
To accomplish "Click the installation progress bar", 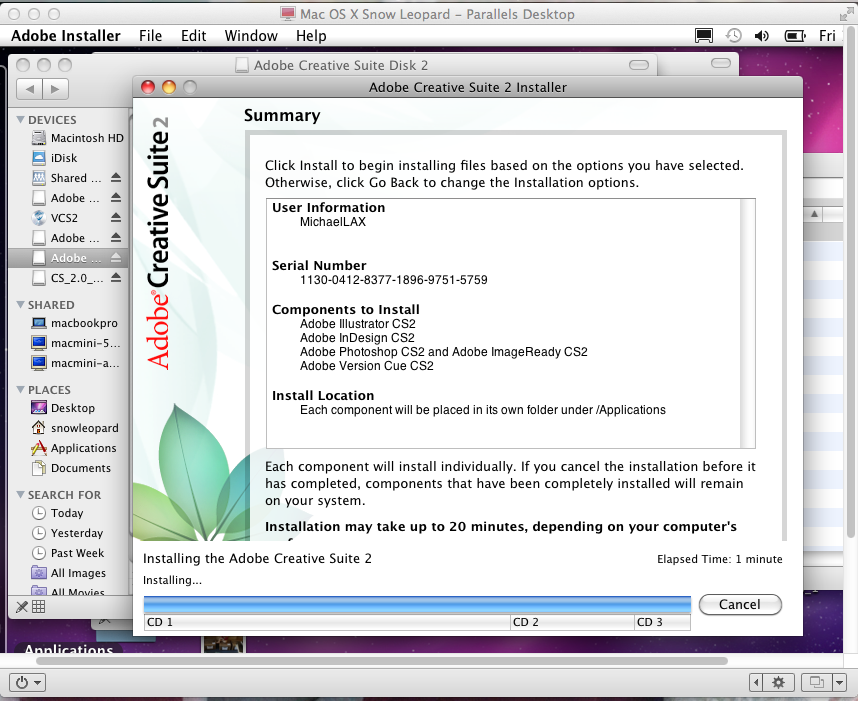I will pyautogui.click(x=417, y=604).
